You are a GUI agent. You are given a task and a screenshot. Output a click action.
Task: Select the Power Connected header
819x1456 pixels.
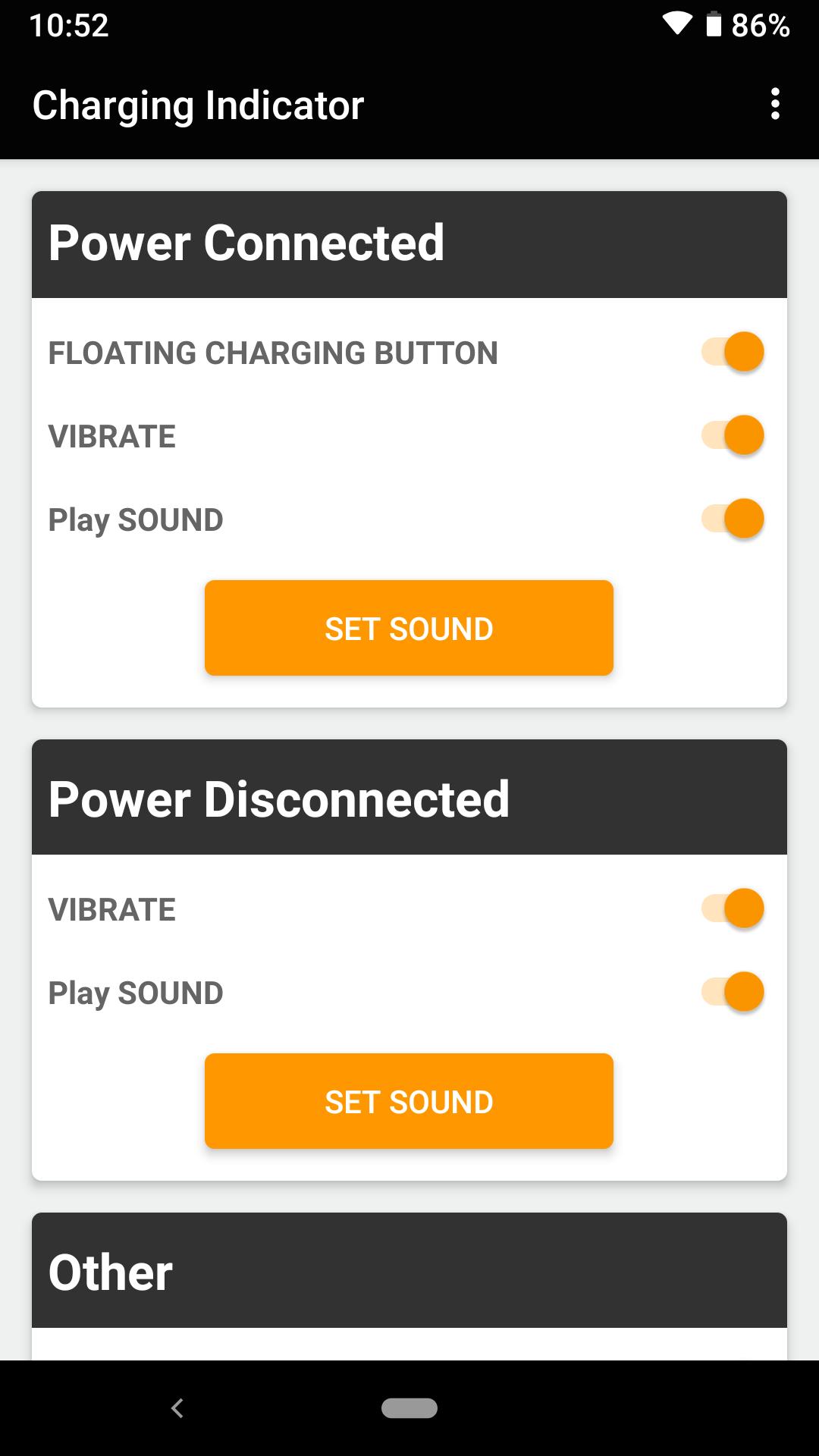[409, 244]
